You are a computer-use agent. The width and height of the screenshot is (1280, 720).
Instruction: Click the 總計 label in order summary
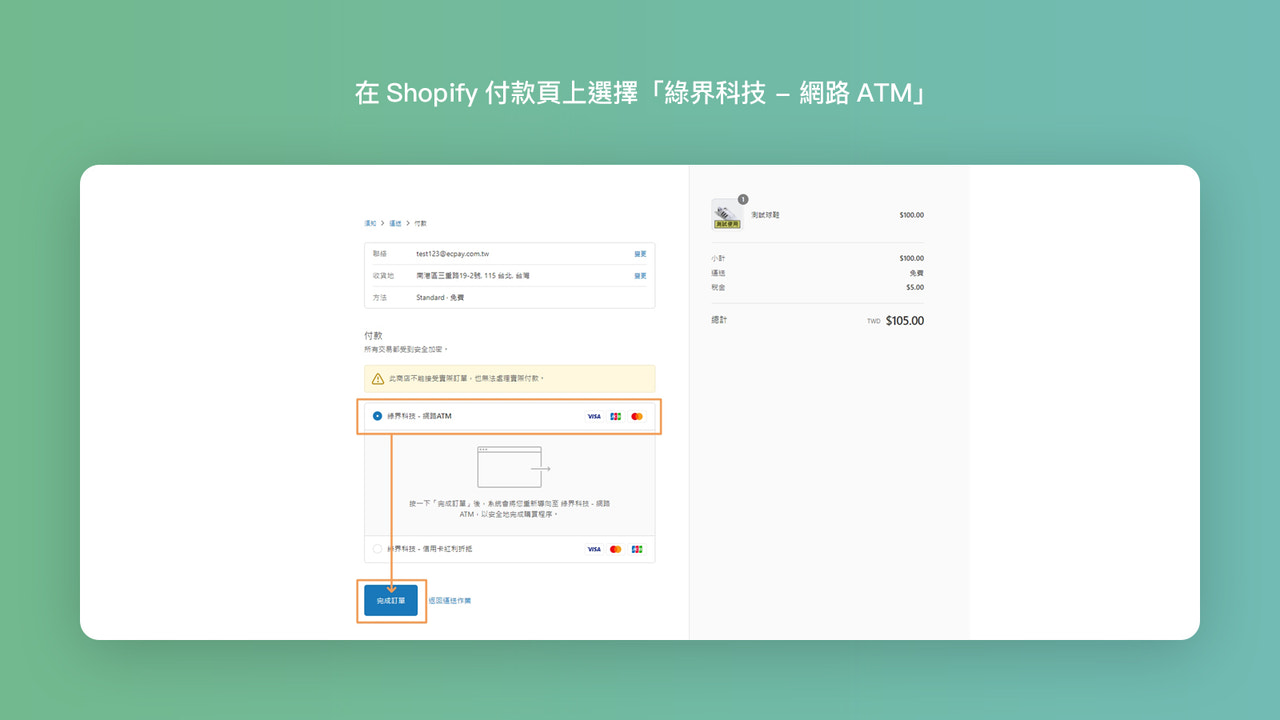tap(719, 320)
